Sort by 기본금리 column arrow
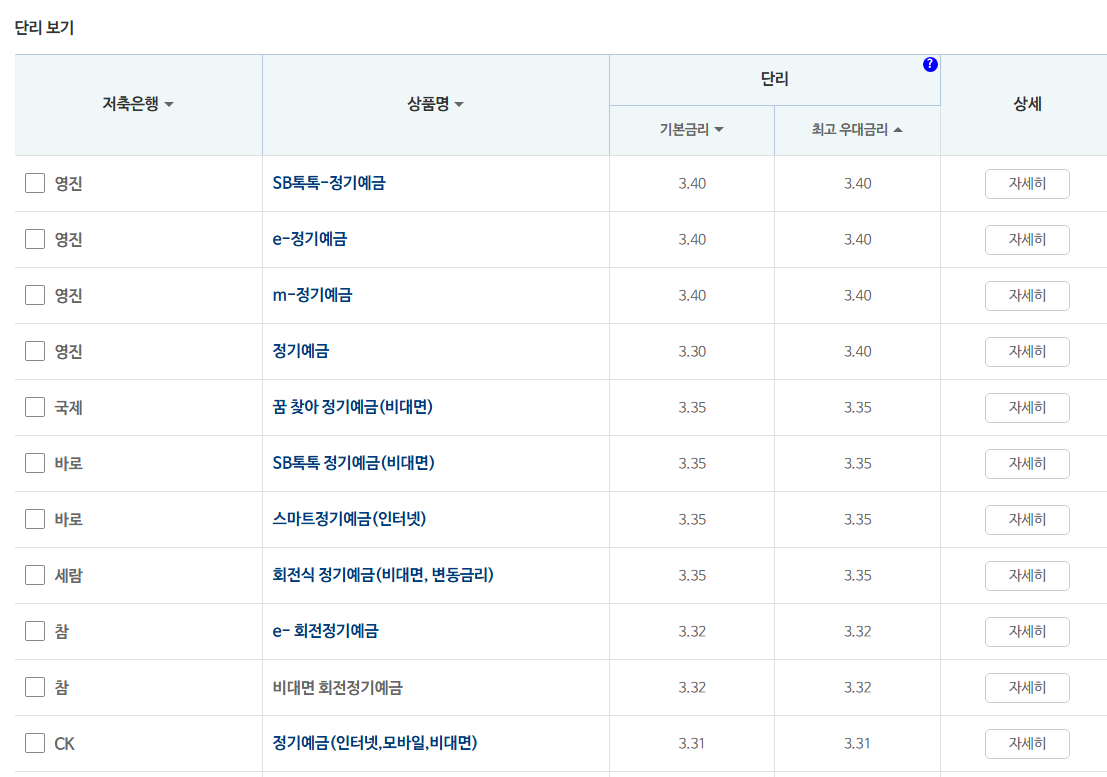1107x777 pixels. [x=719, y=130]
